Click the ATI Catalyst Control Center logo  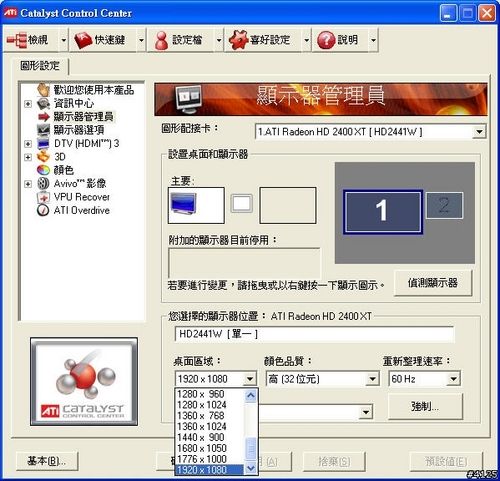tap(84, 381)
